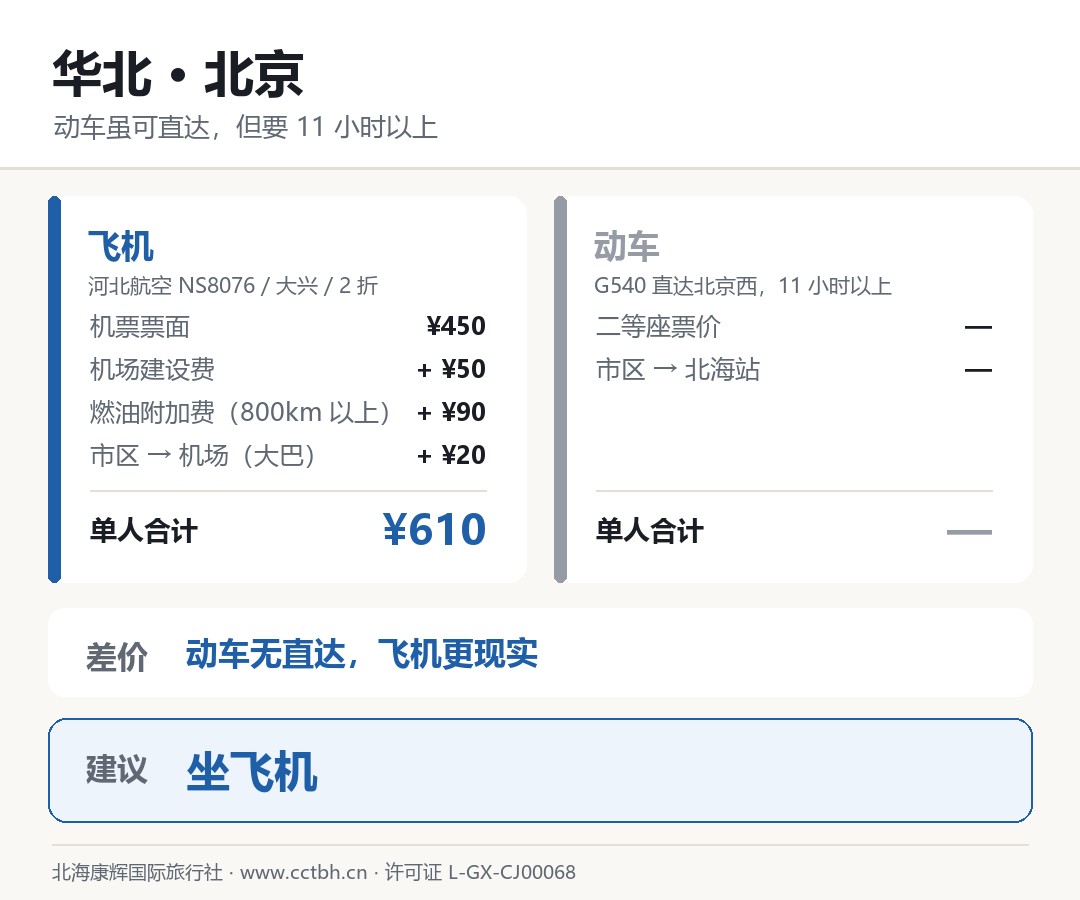Screen dimensions: 1080x900
Task: Click the amount '+ ¥20'
Action: 451,456
